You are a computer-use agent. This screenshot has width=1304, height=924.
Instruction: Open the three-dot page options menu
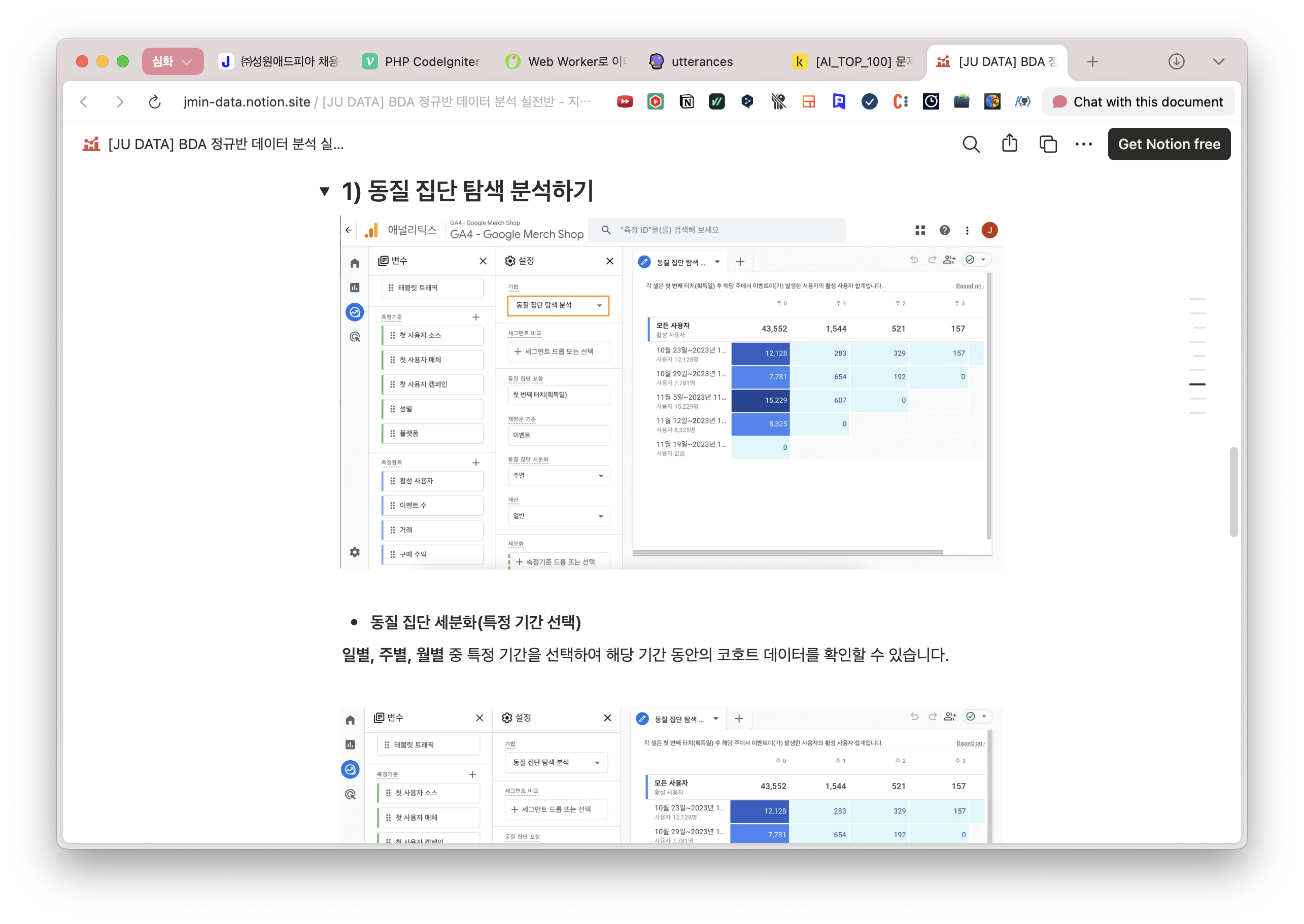click(x=1083, y=145)
